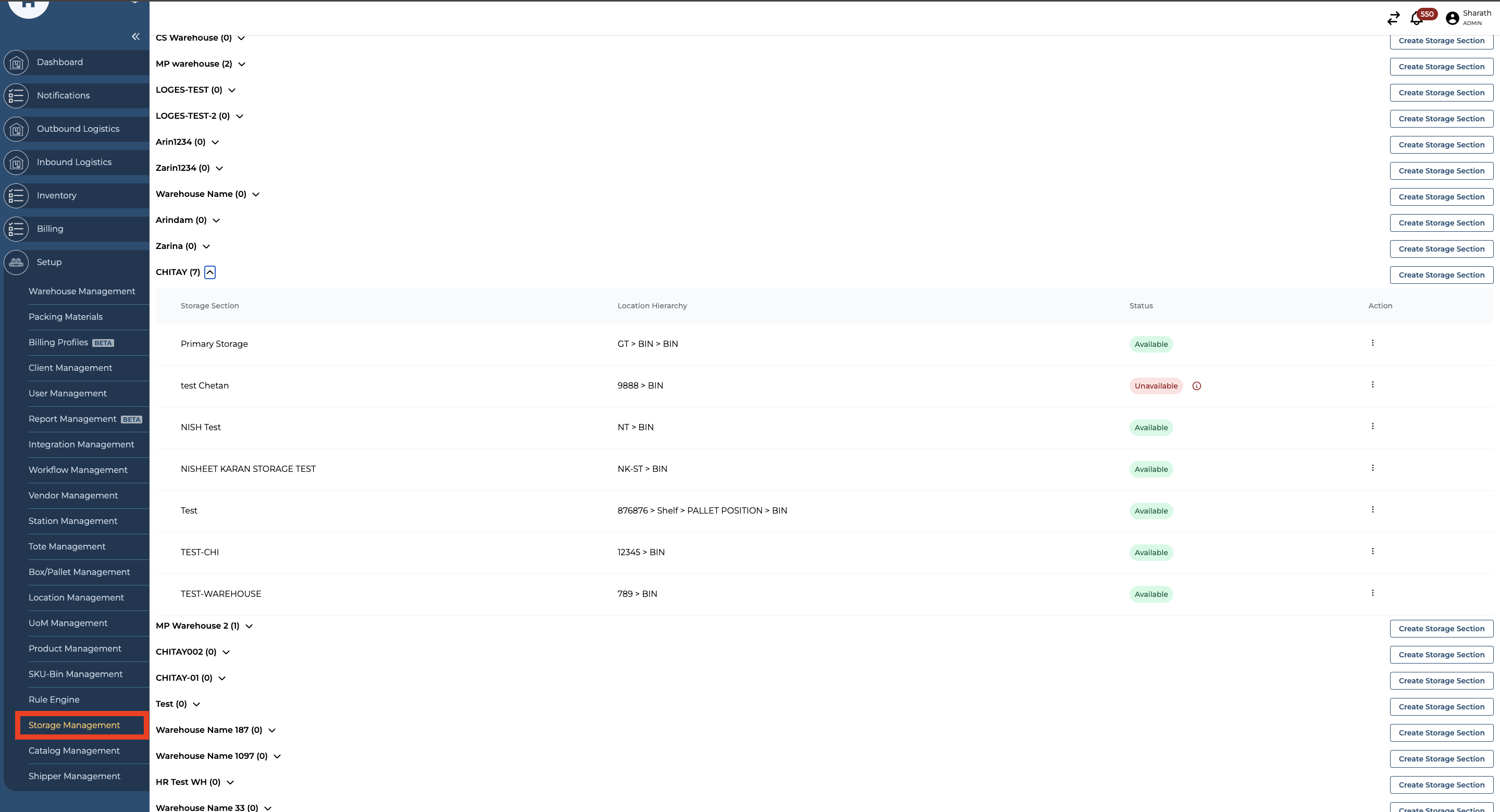Click the Setup sidebar section

(49, 262)
